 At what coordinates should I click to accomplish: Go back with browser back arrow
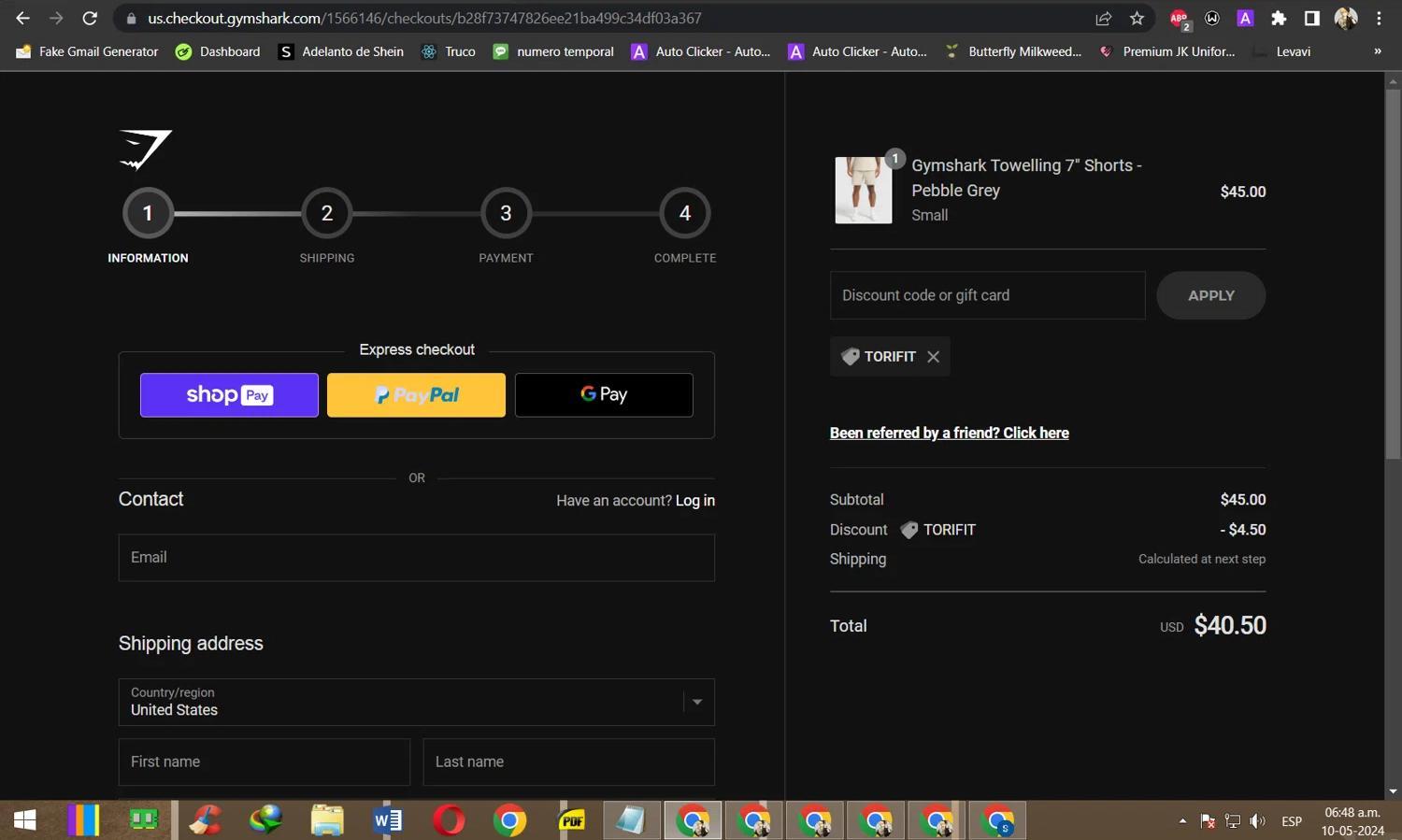coord(22,18)
